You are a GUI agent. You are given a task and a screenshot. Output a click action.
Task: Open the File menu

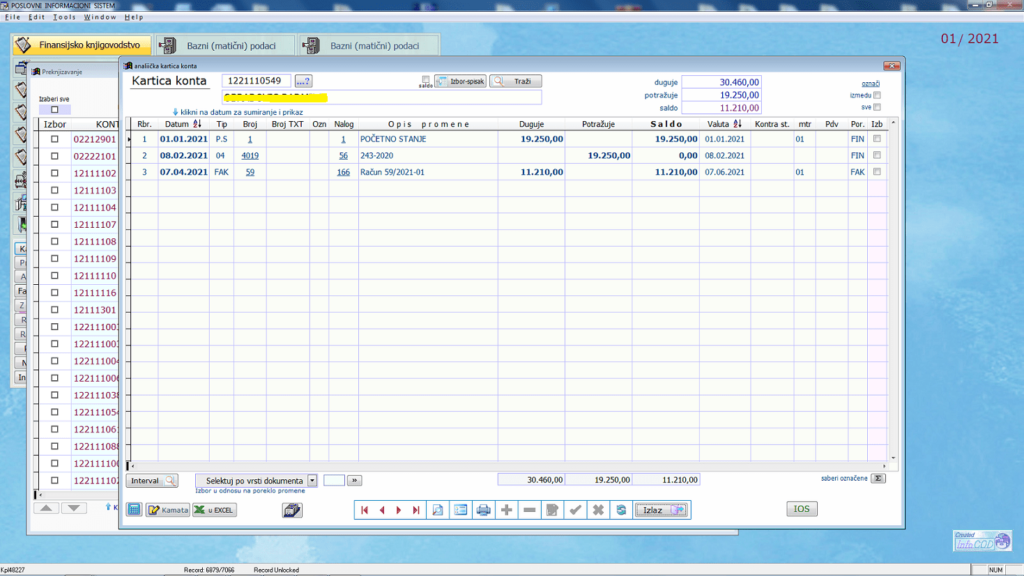12,17
